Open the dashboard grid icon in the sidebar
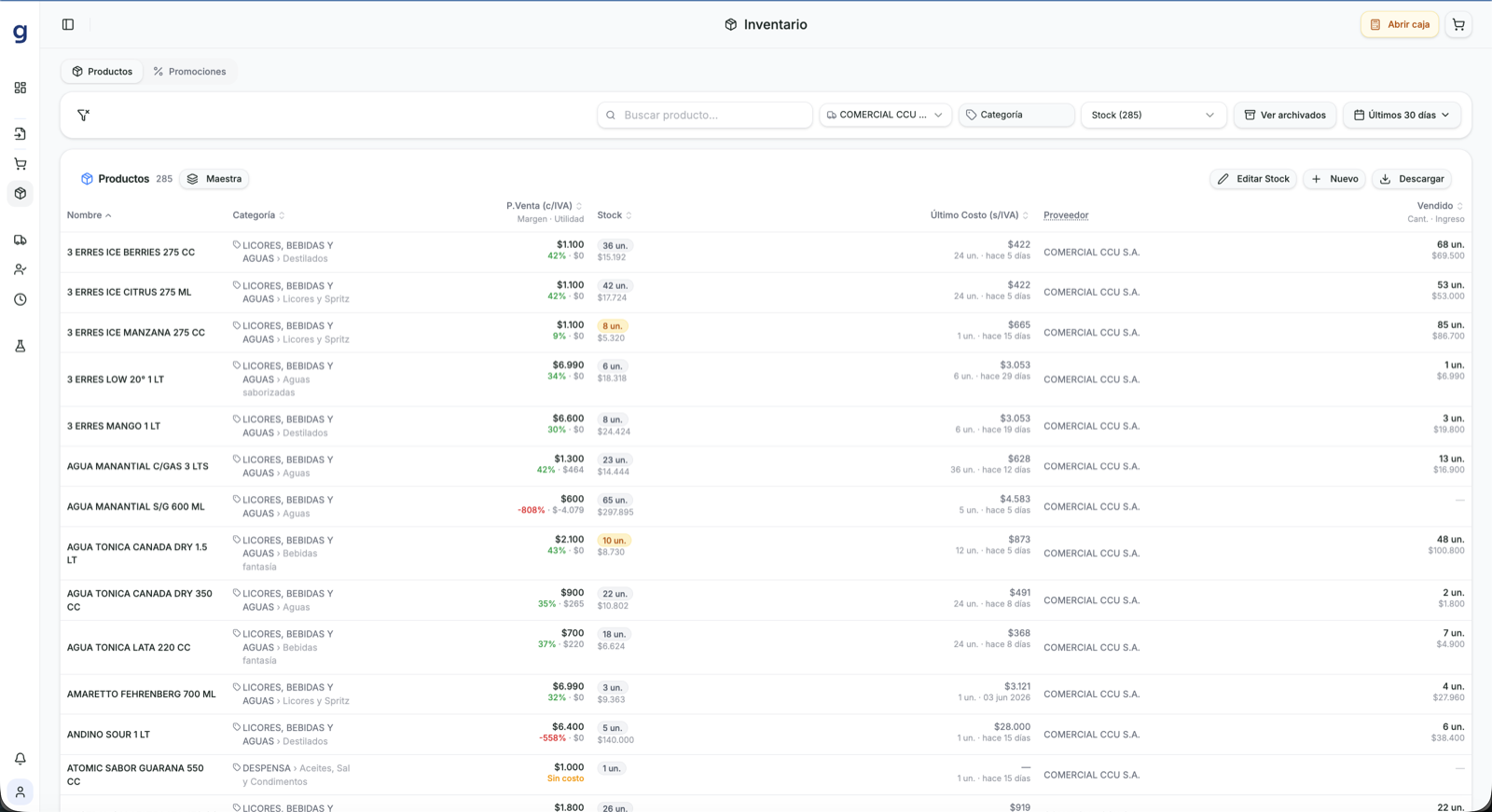 pos(20,88)
